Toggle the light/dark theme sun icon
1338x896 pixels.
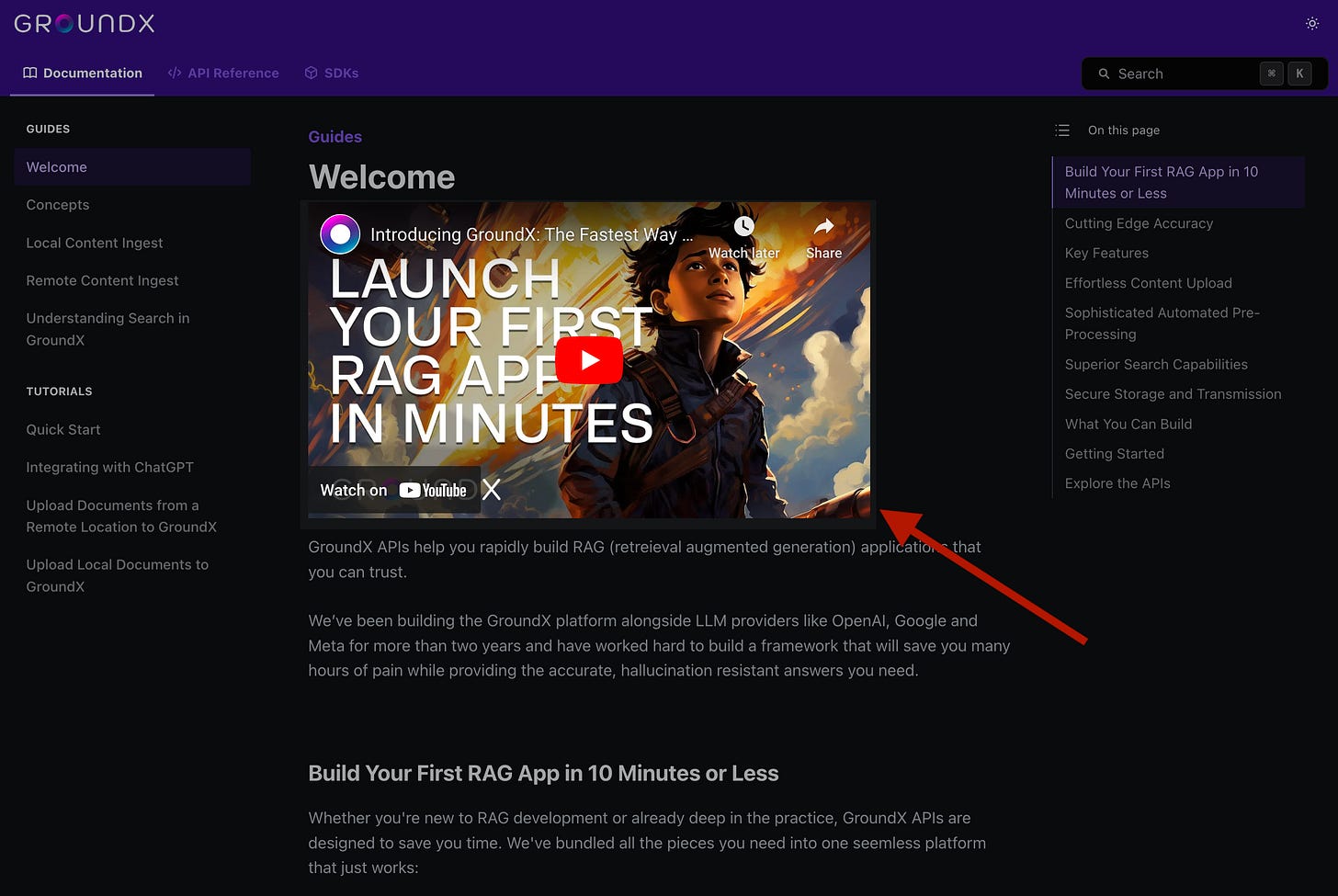click(x=1311, y=24)
